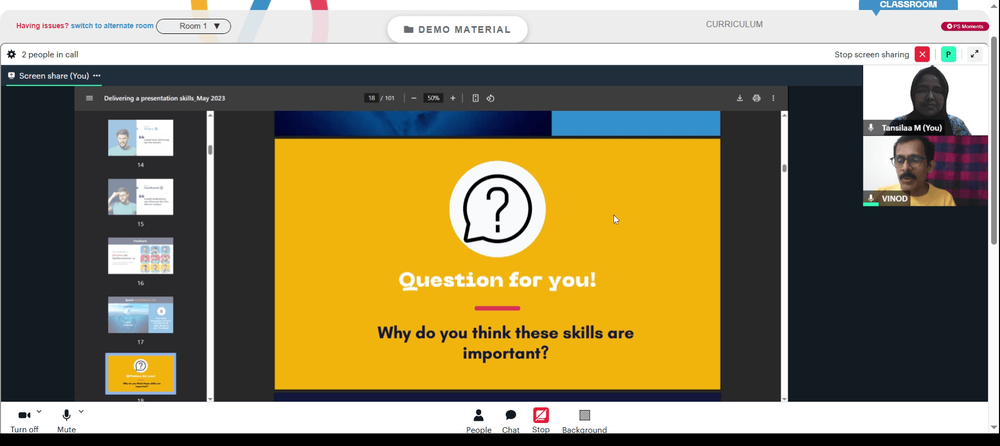This screenshot has width=1000, height=446.
Task: Click the question mark speech bubble graphic
Action: coord(497,209)
